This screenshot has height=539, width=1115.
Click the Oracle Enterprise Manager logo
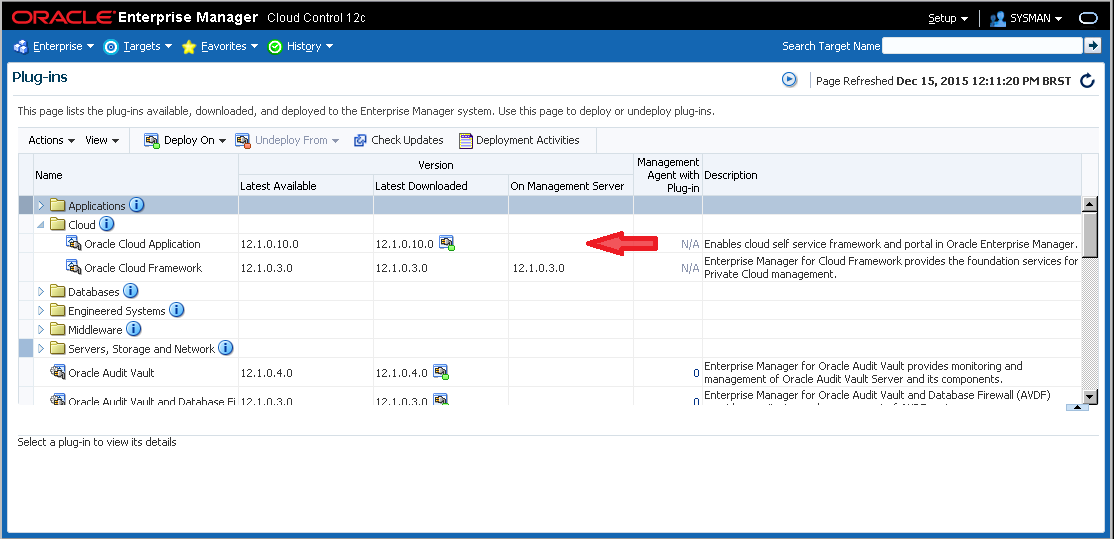pos(135,17)
